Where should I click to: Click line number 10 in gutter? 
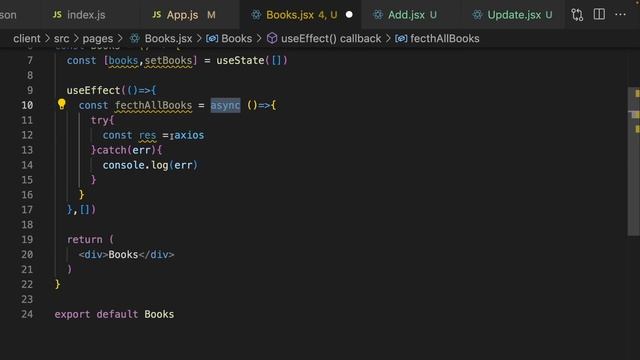click(x=27, y=105)
